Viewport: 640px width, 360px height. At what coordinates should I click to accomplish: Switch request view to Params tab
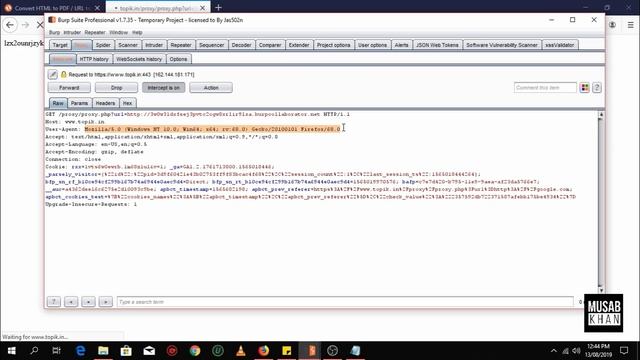coord(79,103)
